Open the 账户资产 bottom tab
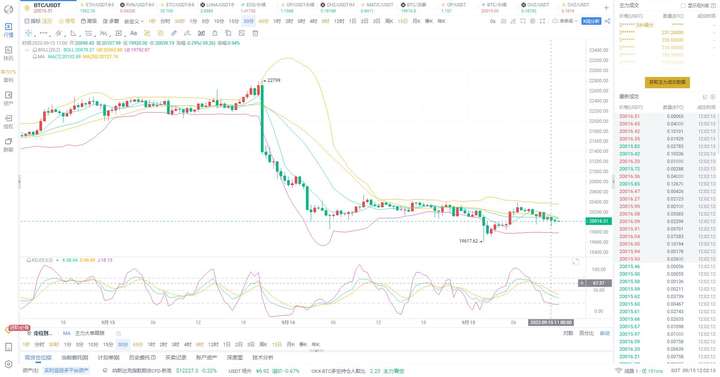Screen dimensions: 720x377 (206, 357)
